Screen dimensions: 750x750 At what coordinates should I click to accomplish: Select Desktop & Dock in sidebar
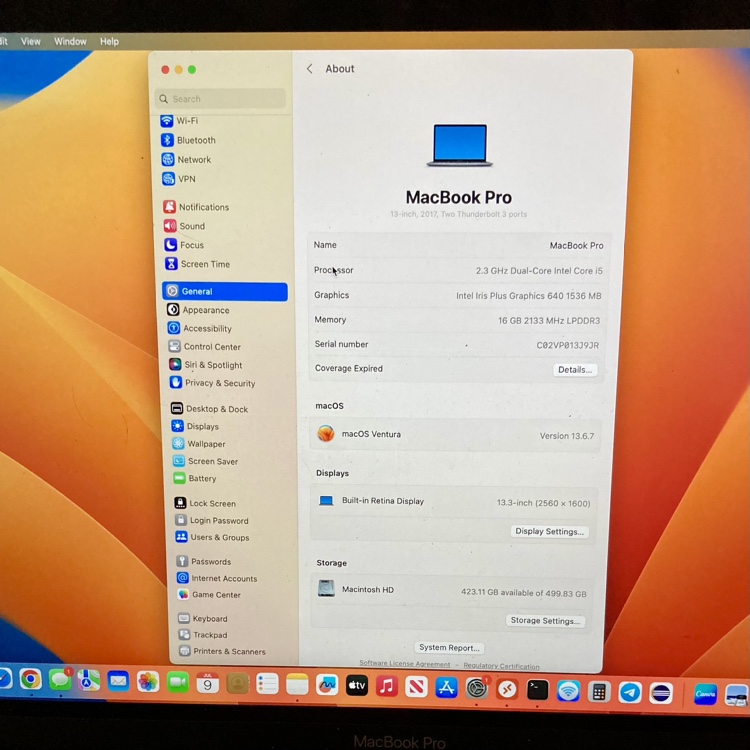click(x=210, y=408)
